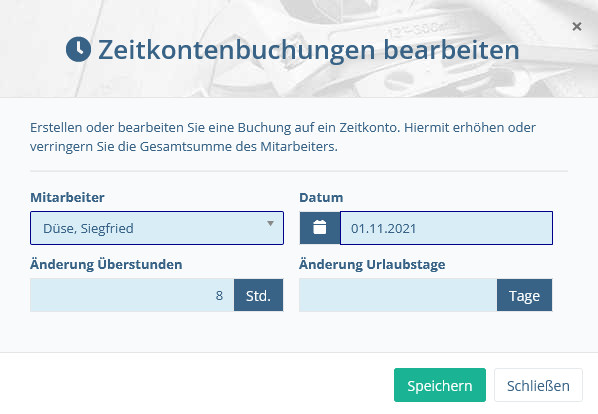
Task: Click the 'Änderung Überstunden' label
Action: pyautogui.click(x=106, y=264)
